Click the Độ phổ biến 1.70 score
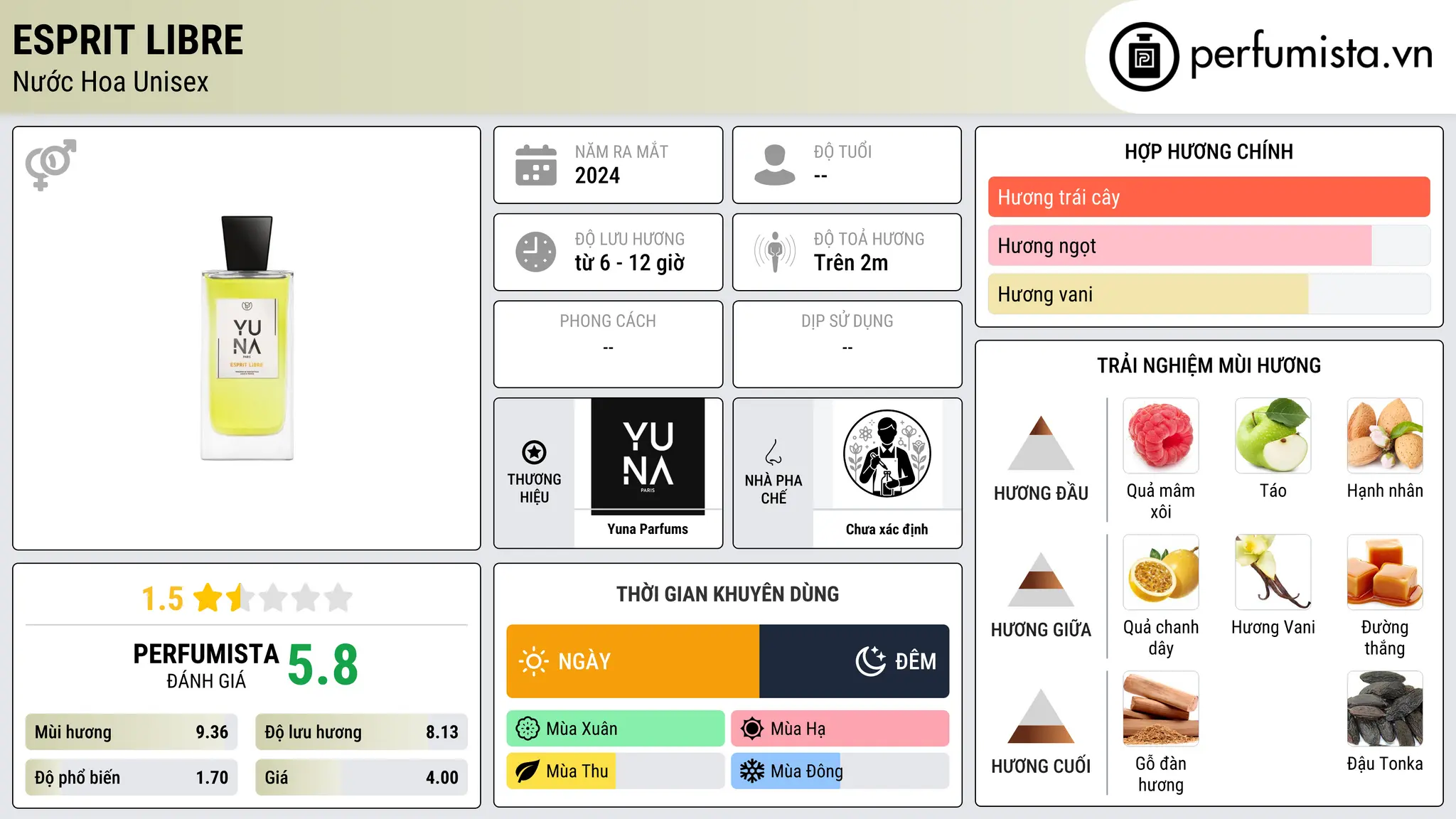The width and height of the screenshot is (1456, 819). [131, 778]
